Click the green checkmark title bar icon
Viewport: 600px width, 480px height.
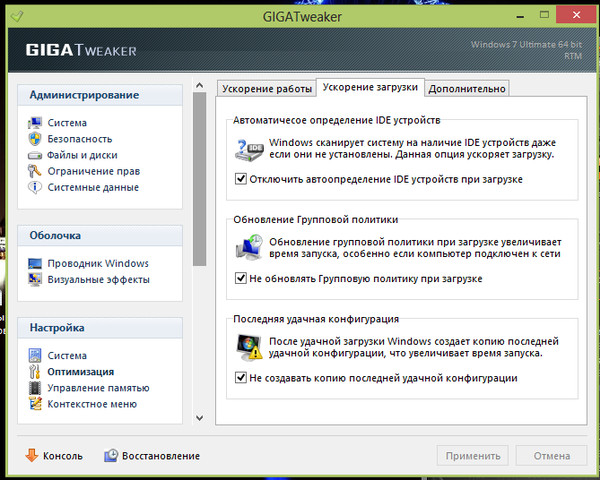pyautogui.click(x=17, y=16)
